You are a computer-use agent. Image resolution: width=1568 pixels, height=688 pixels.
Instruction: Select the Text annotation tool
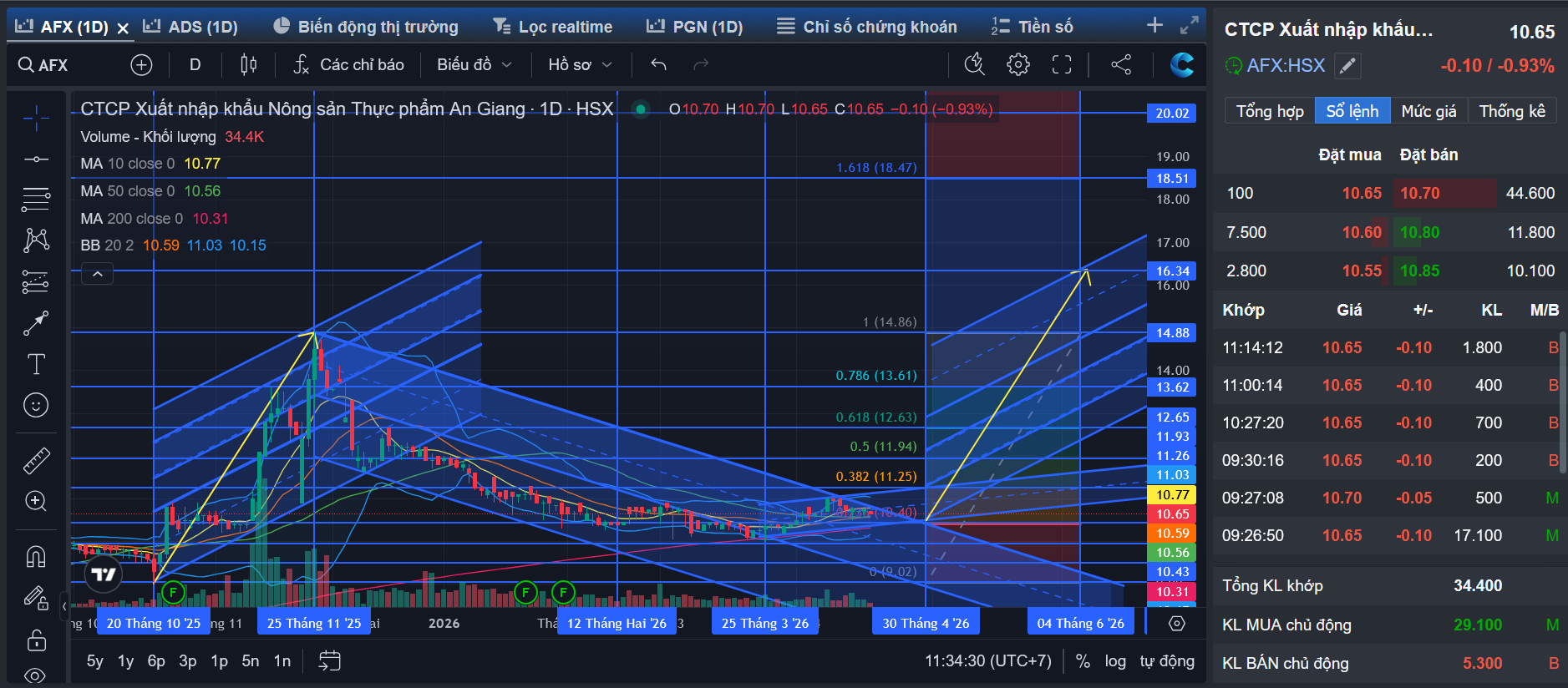(x=36, y=364)
